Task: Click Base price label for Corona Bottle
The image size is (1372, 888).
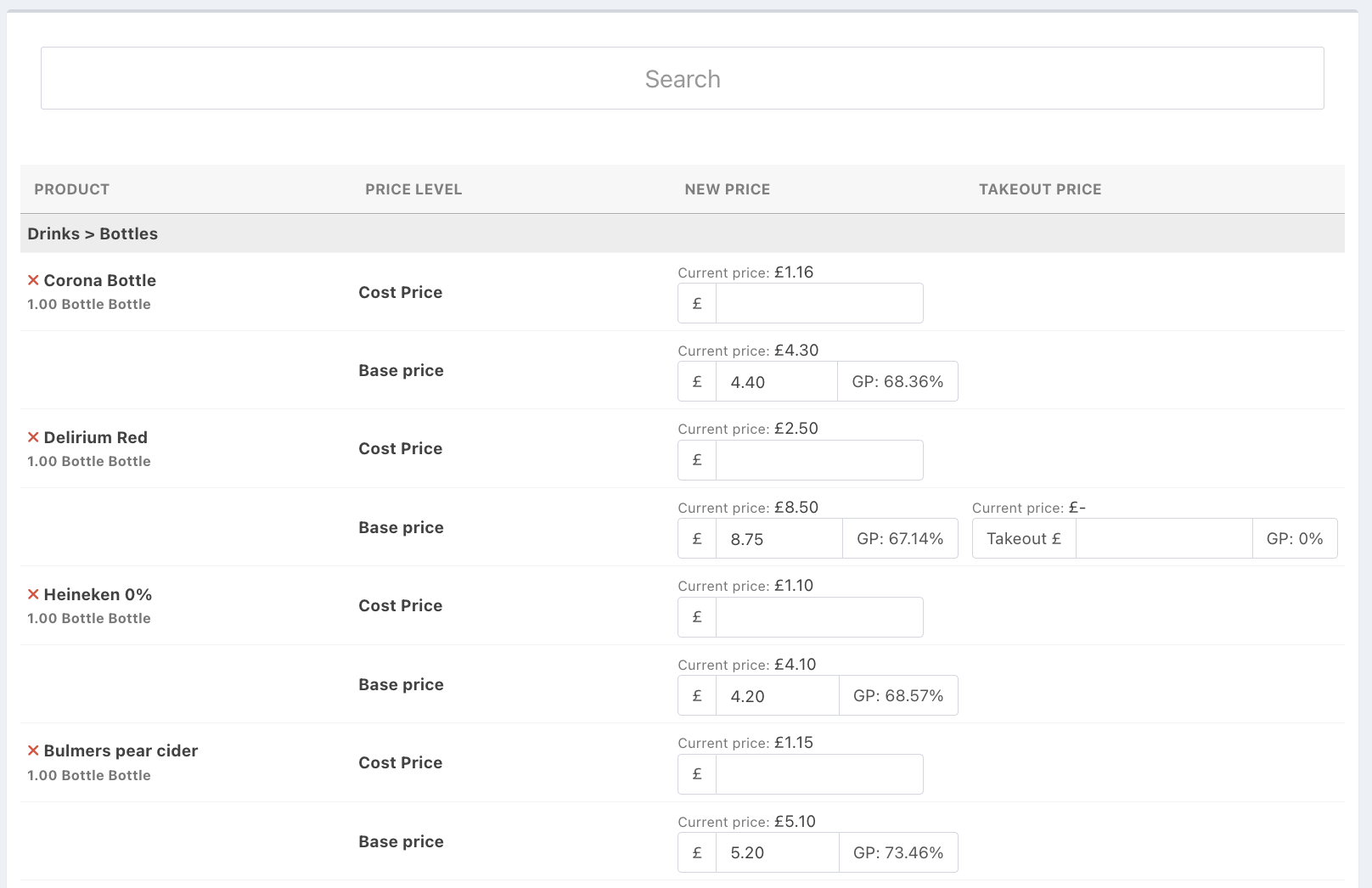Action: [x=401, y=370]
